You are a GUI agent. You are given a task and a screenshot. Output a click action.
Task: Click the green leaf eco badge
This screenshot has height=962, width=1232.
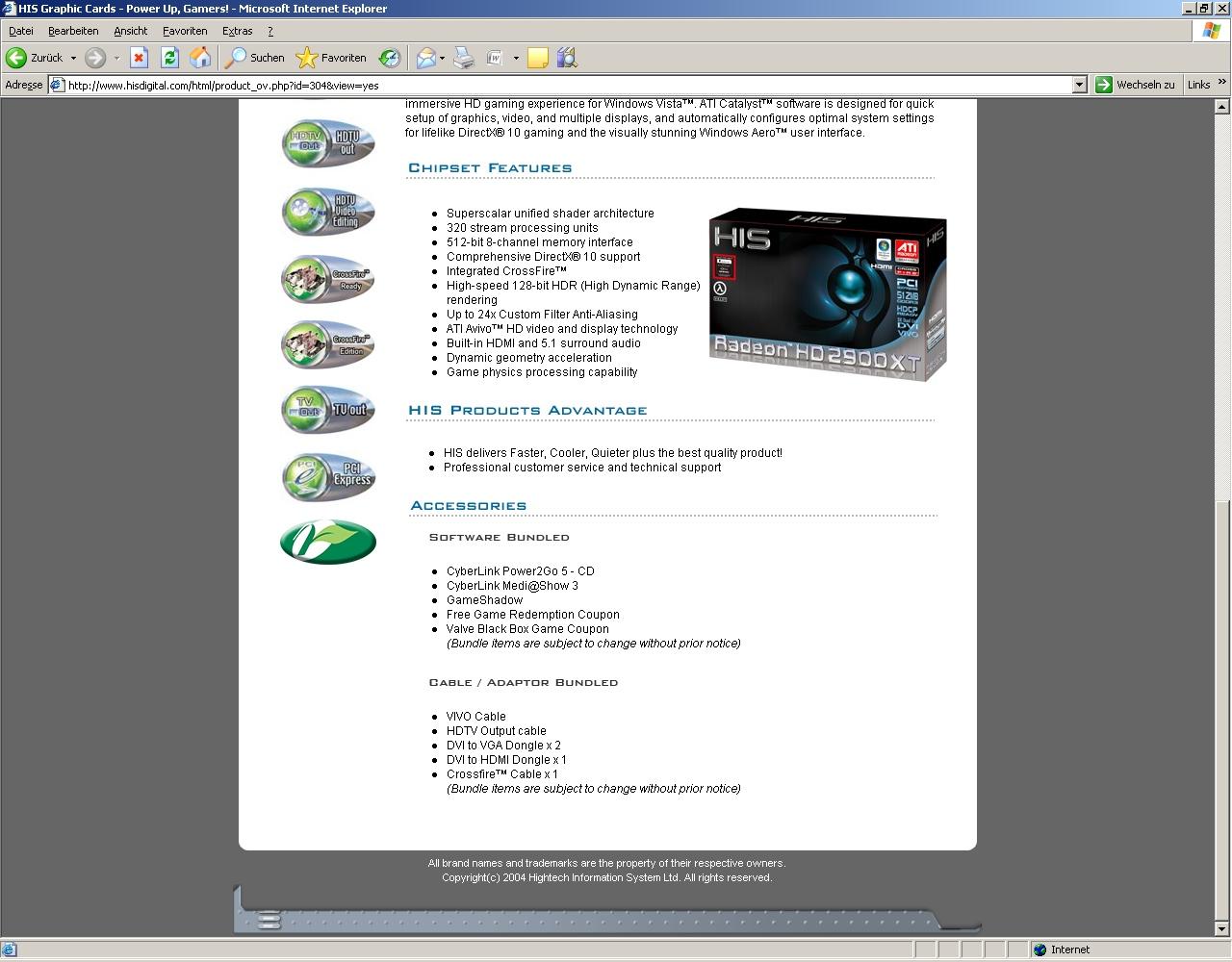328,542
